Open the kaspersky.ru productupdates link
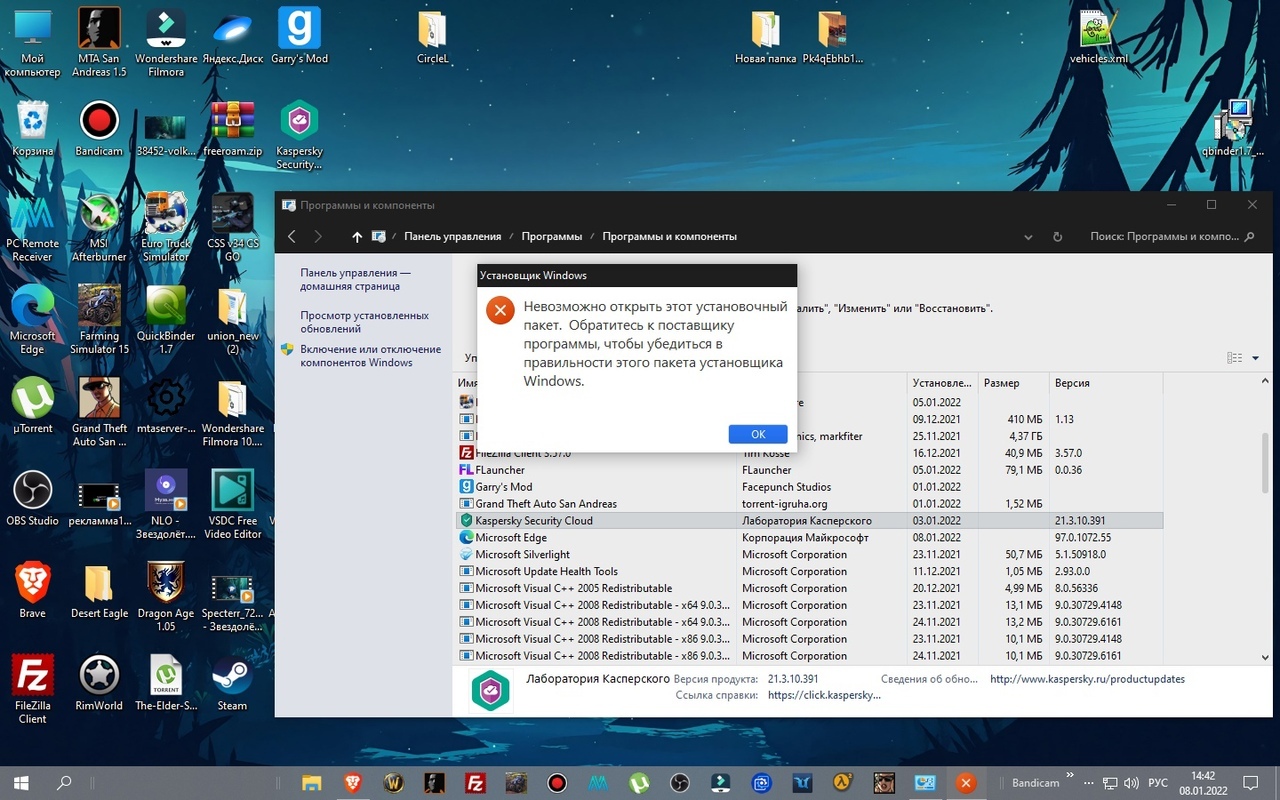This screenshot has height=800, width=1280. click(1087, 679)
